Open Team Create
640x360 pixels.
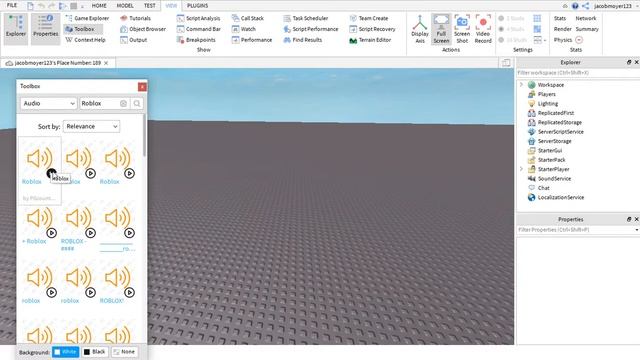(369, 18)
